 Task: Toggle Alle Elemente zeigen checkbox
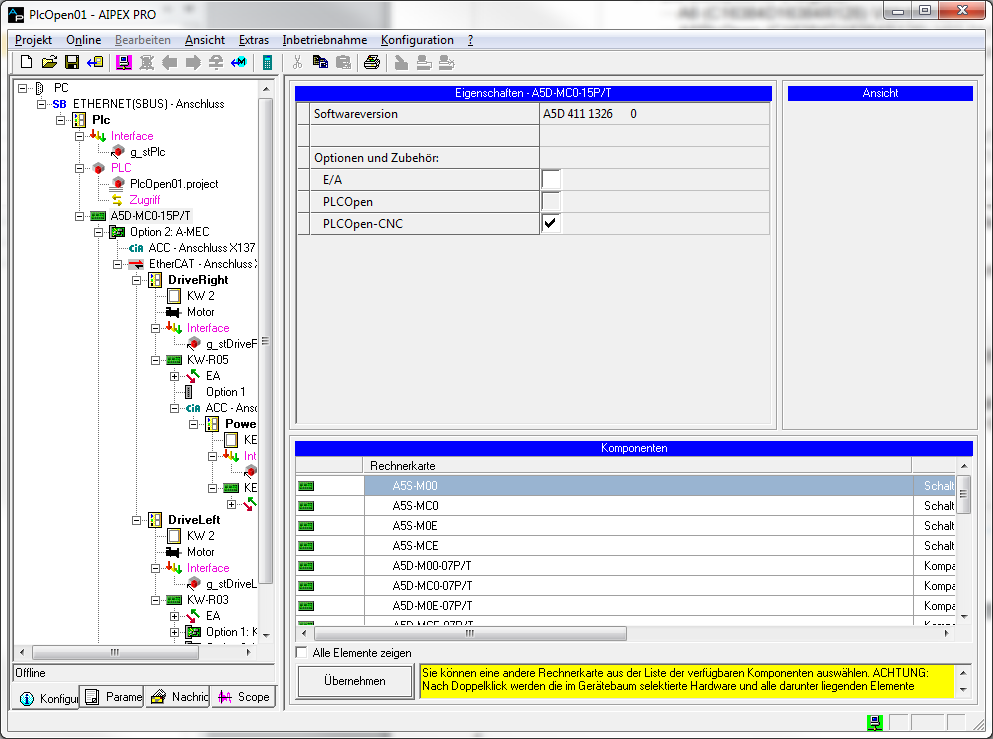click(302, 652)
